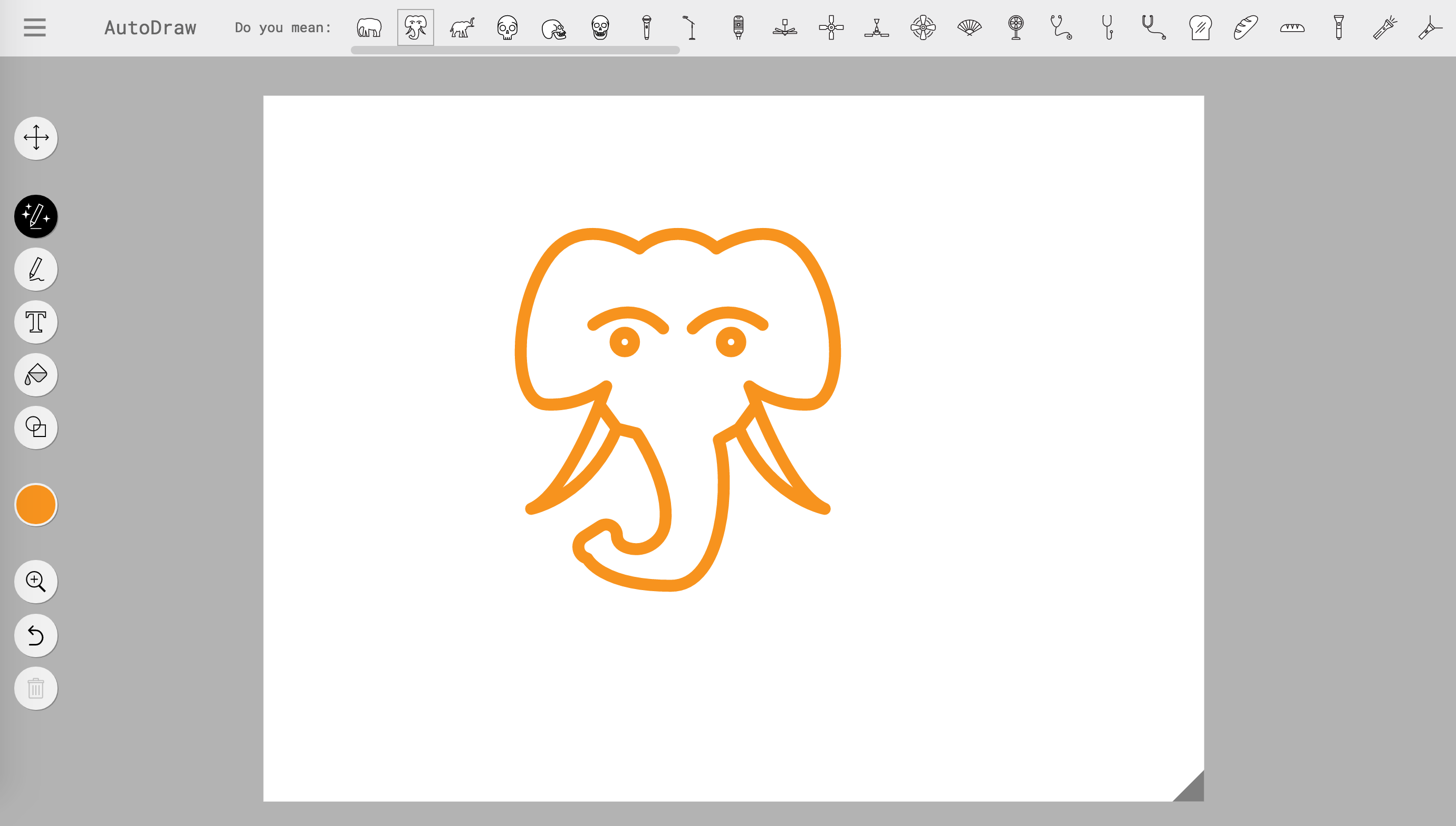
Task: Click the Zoom magnifier tool
Action: 36,582
